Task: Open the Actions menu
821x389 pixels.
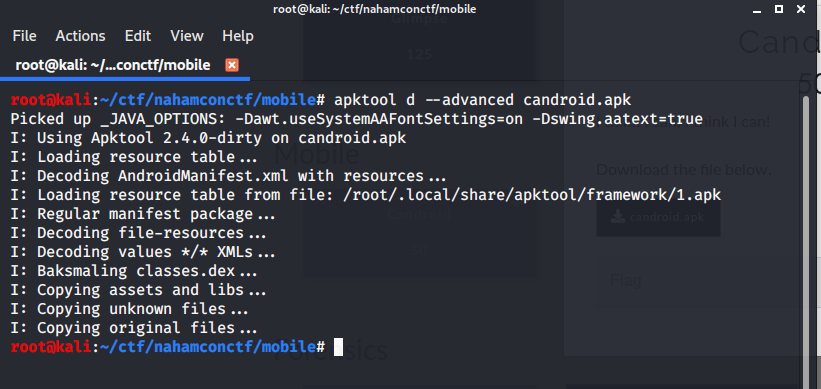Action: pyautogui.click(x=80, y=36)
